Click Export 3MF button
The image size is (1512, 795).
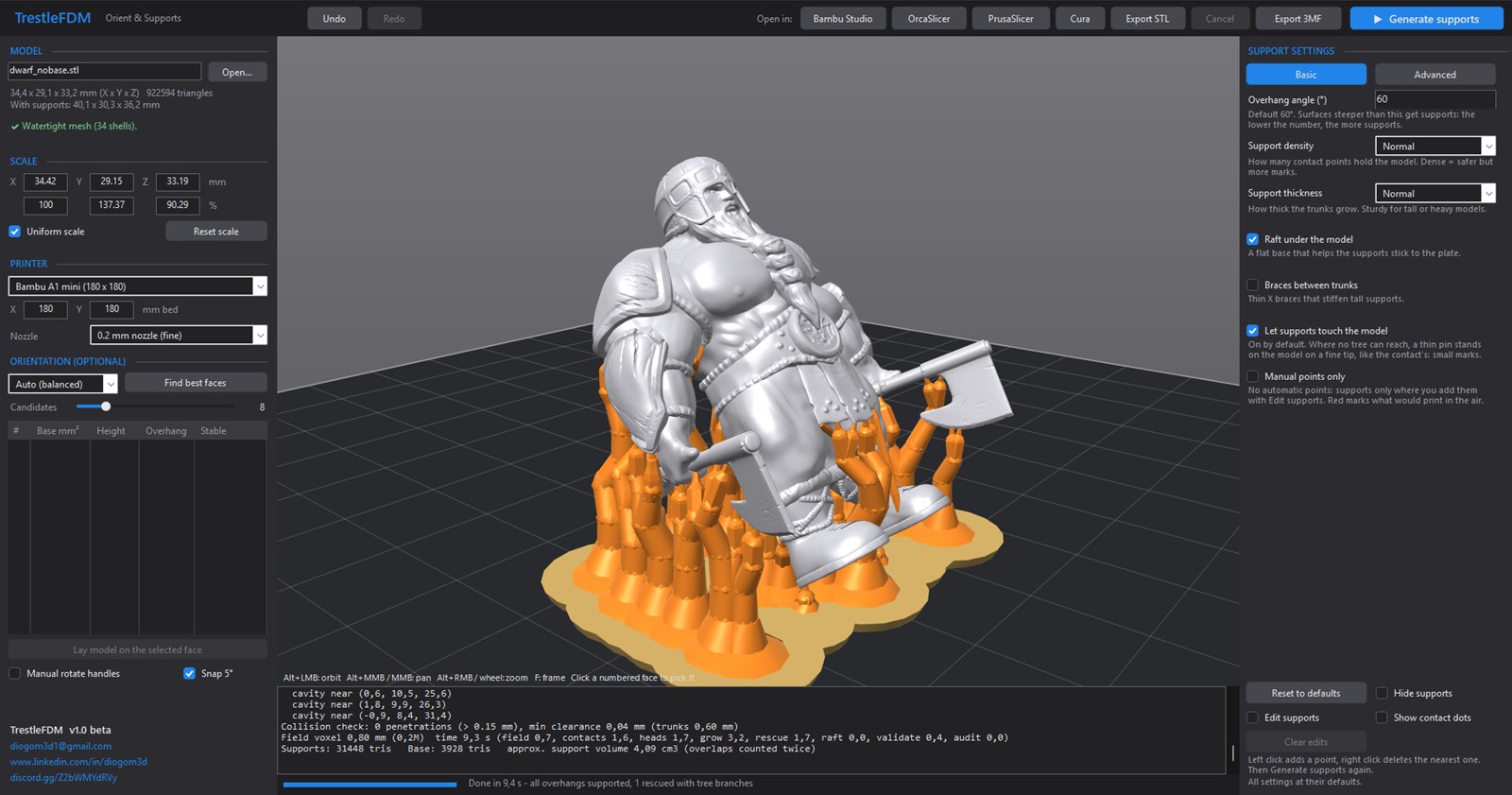pyautogui.click(x=1298, y=19)
